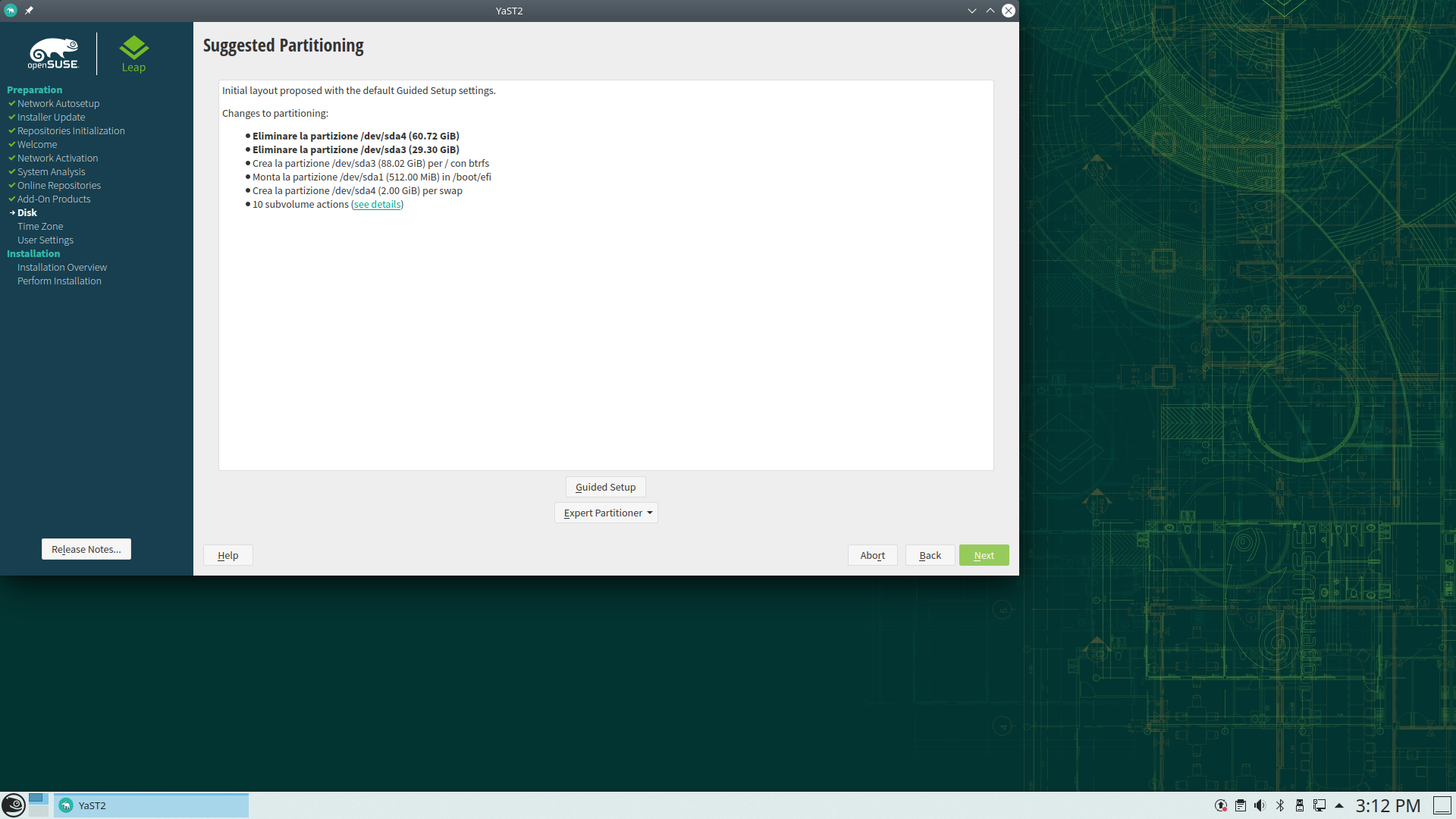Click the openSUSE application launcher icon
1456x819 pixels.
13,805
